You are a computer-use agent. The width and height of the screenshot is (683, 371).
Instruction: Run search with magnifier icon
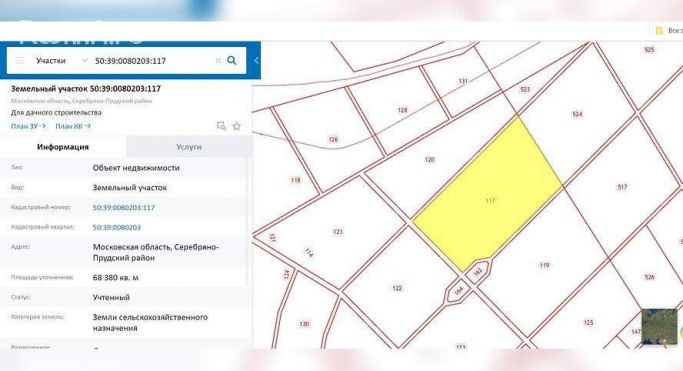[232, 61]
